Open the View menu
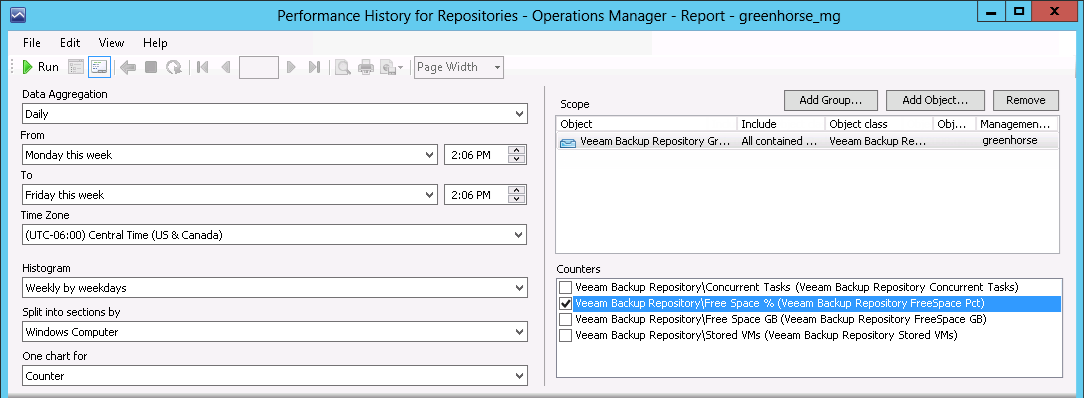 111,43
